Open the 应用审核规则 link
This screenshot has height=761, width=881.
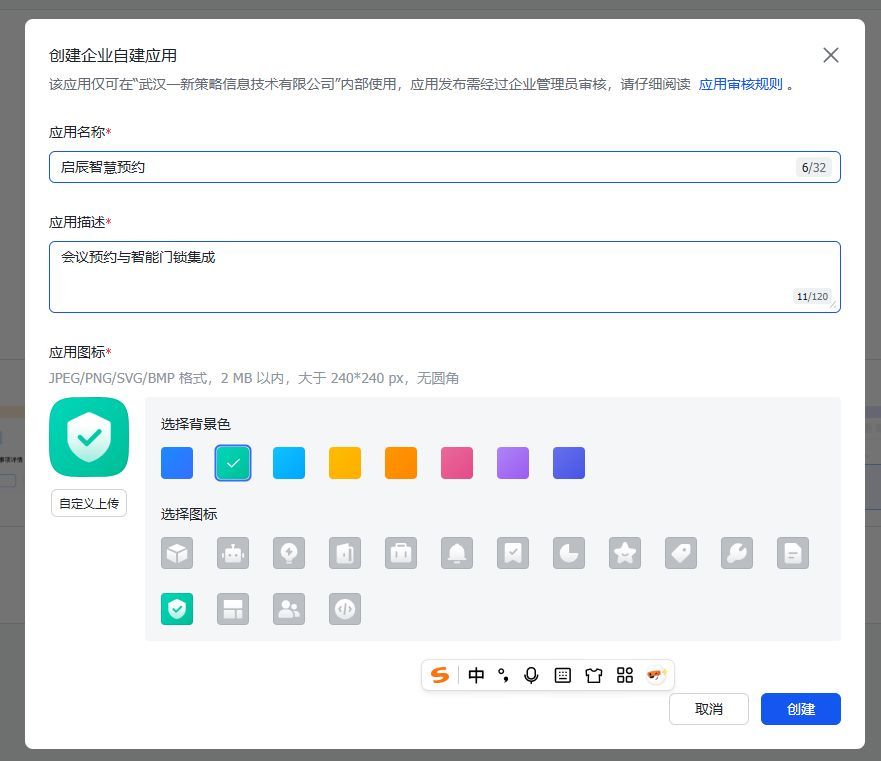[740, 84]
